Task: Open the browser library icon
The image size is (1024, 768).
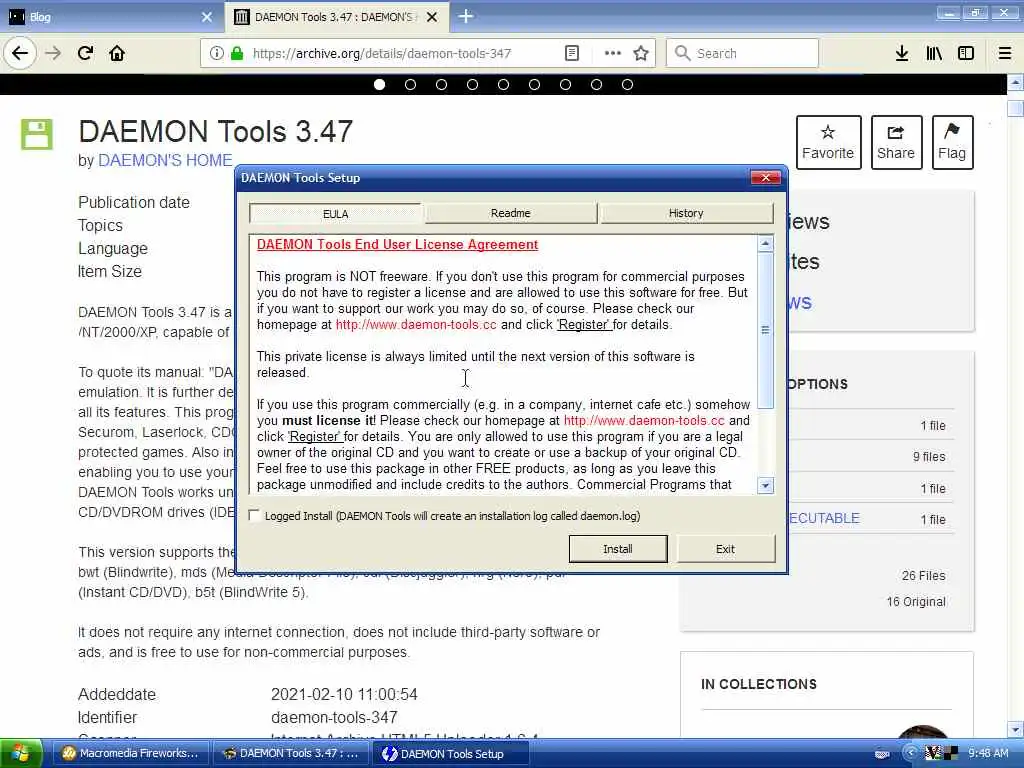Action: point(934,53)
